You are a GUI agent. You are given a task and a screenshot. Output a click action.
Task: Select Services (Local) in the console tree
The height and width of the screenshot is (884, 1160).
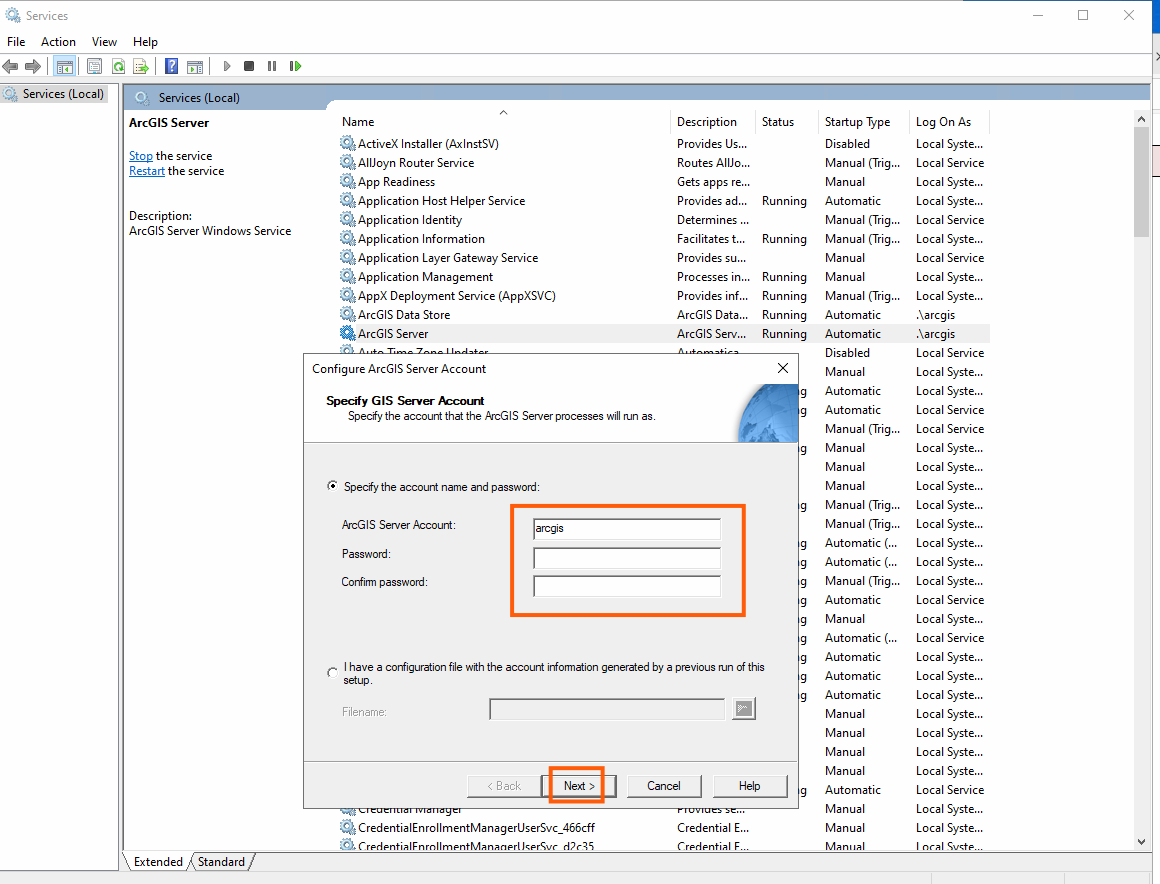click(x=63, y=94)
